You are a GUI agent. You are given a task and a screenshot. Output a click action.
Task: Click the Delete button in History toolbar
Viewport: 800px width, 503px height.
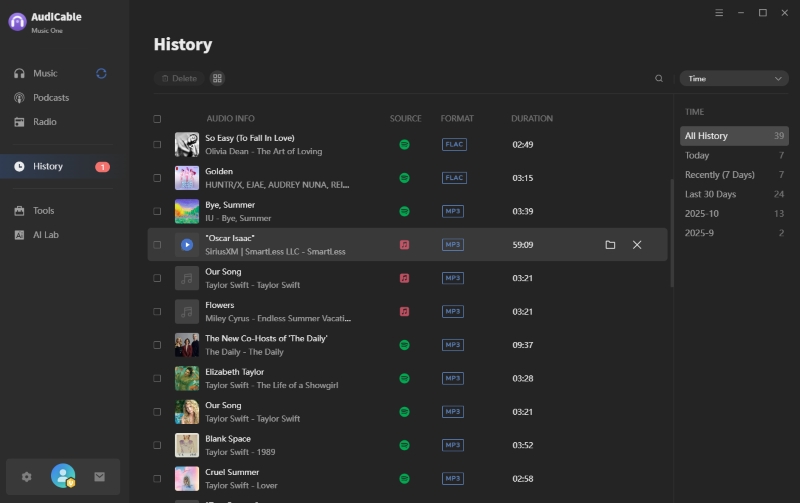coord(179,78)
